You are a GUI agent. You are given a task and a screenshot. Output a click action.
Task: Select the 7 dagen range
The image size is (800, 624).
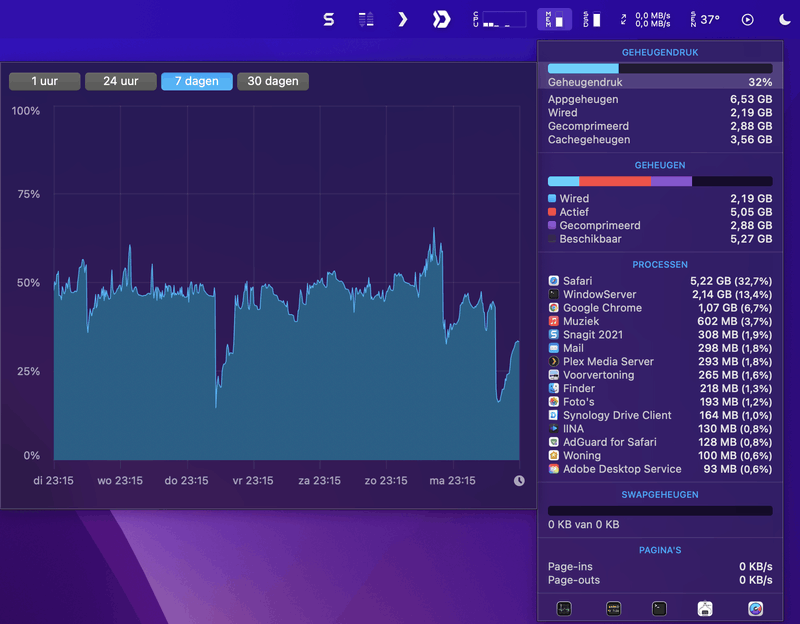tap(196, 81)
